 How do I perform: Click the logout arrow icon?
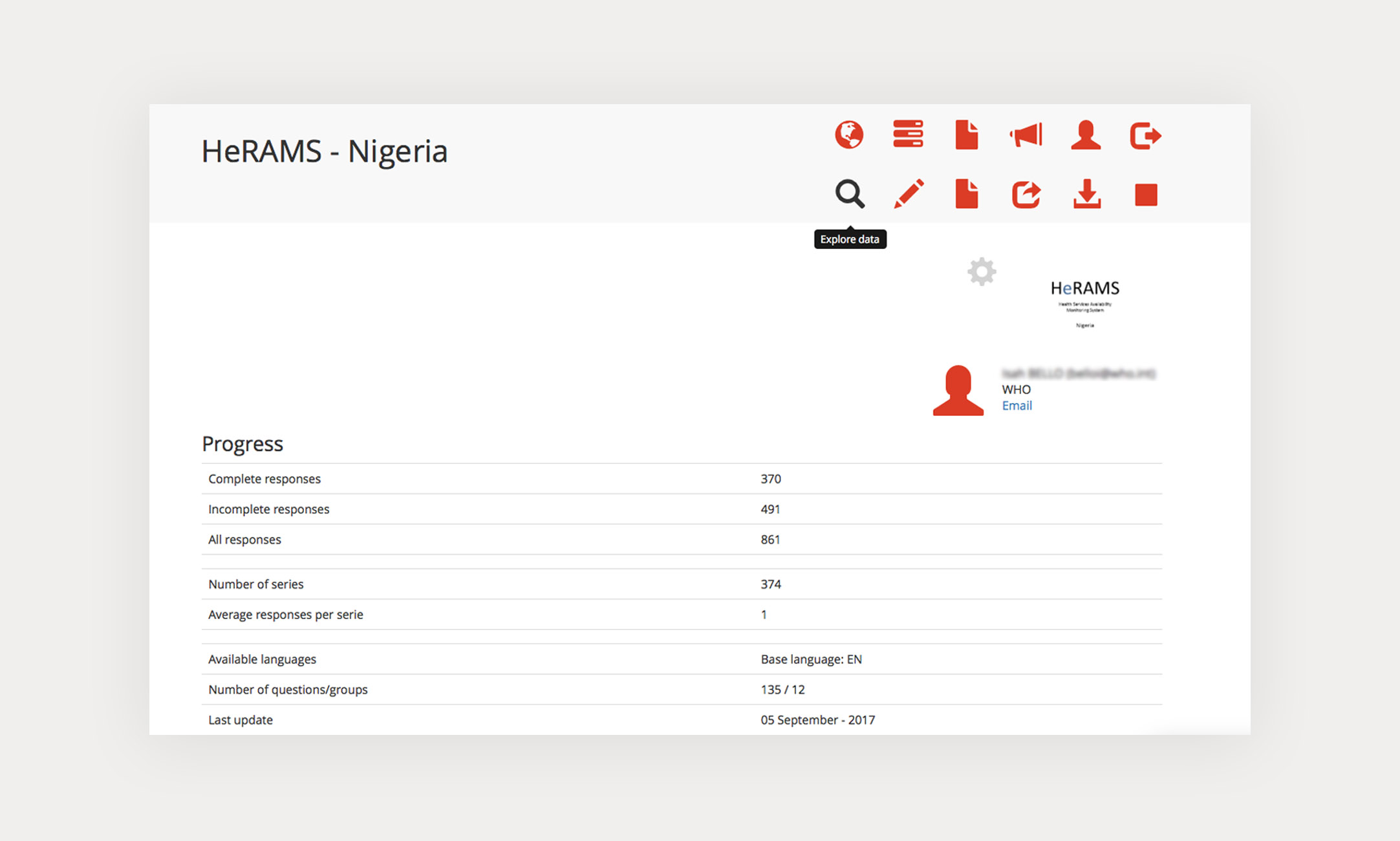tap(1145, 136)
